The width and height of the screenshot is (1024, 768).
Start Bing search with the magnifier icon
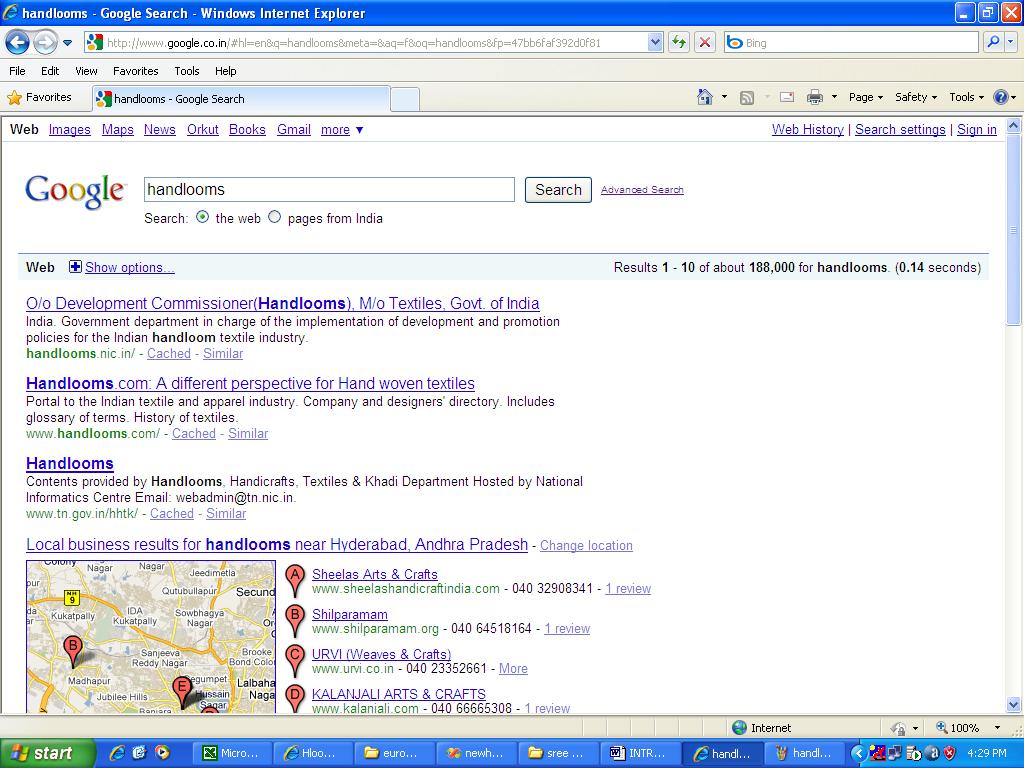(x=993, y=42)
